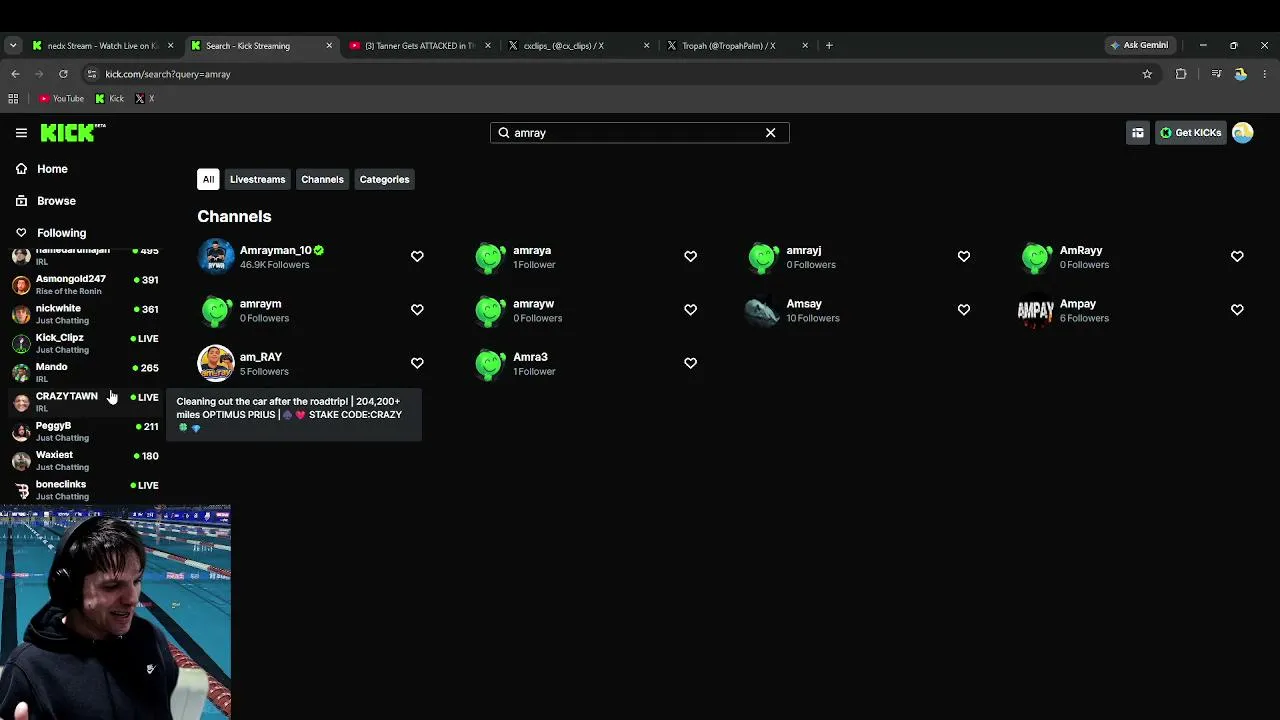Open PeggyB channel in sidebar
Image resolution: width=1280 pixels, height=720 pixels.
click(85, 431)
